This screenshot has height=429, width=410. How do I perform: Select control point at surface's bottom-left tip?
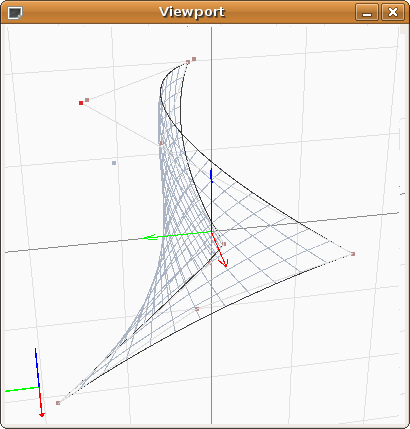coord(58,403)
